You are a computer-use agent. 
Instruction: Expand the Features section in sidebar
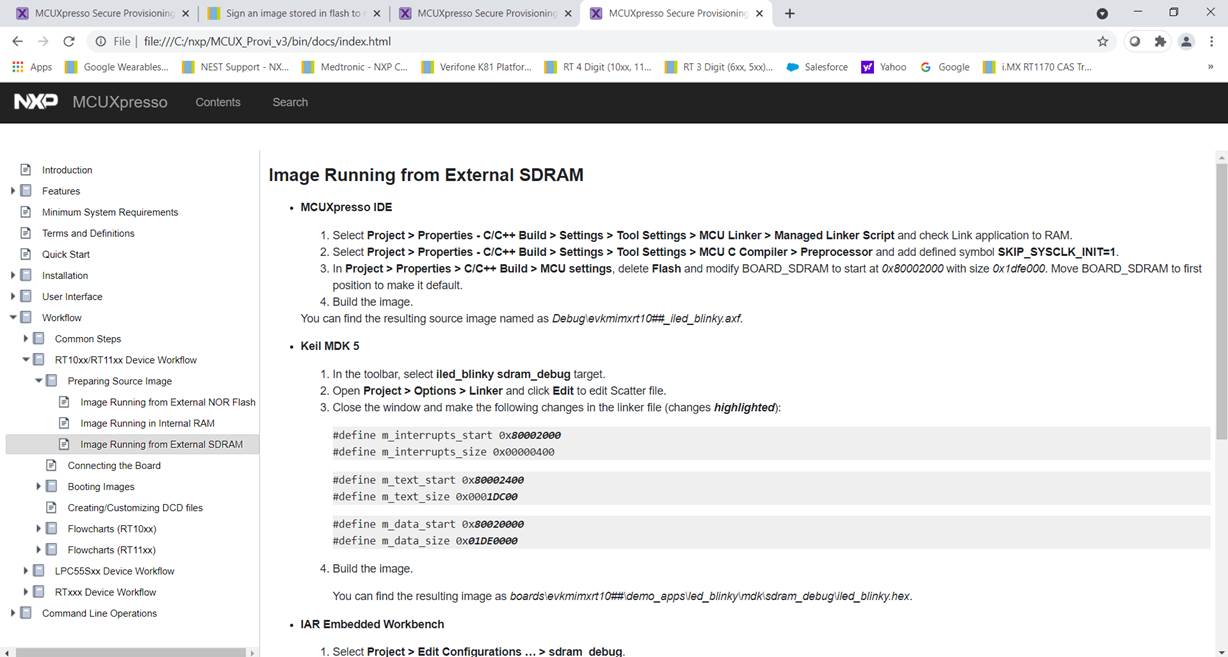(x=13, y=191)
